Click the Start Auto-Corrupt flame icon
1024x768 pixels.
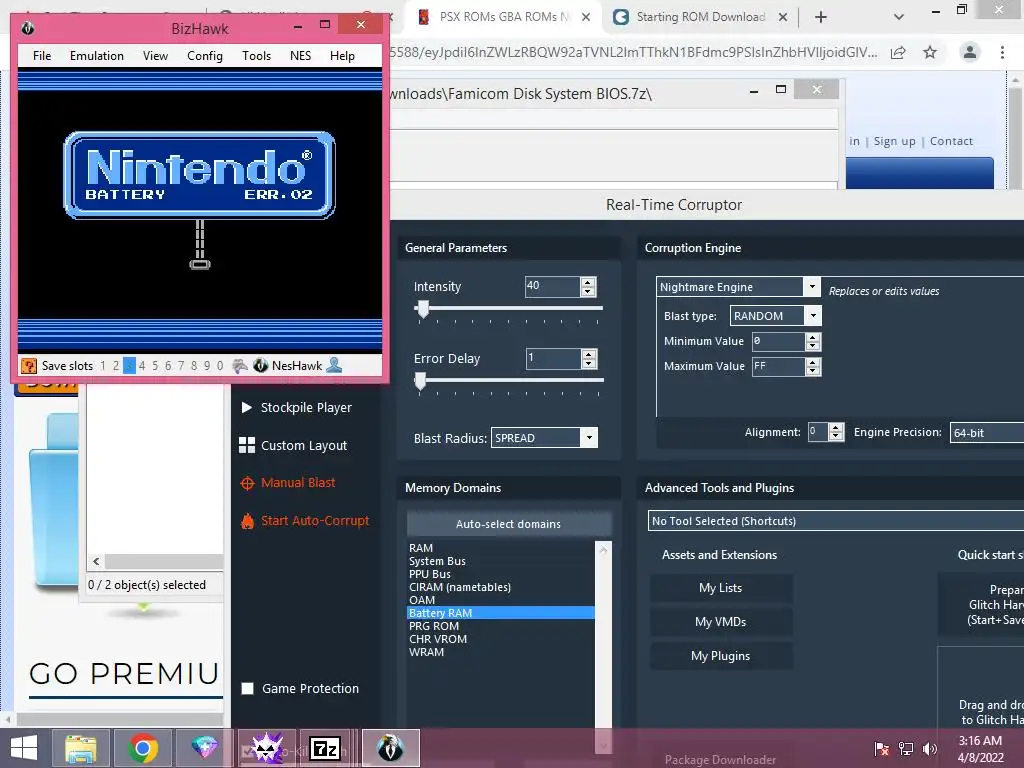(x=248, y=521)
